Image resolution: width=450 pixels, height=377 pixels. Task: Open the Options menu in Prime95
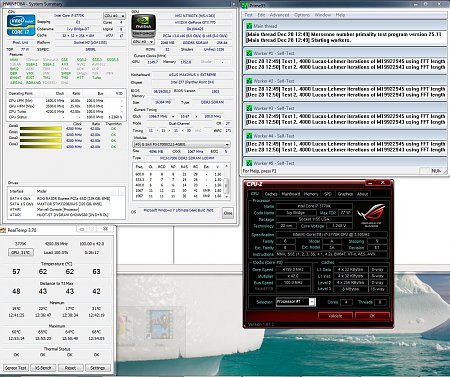302,15
